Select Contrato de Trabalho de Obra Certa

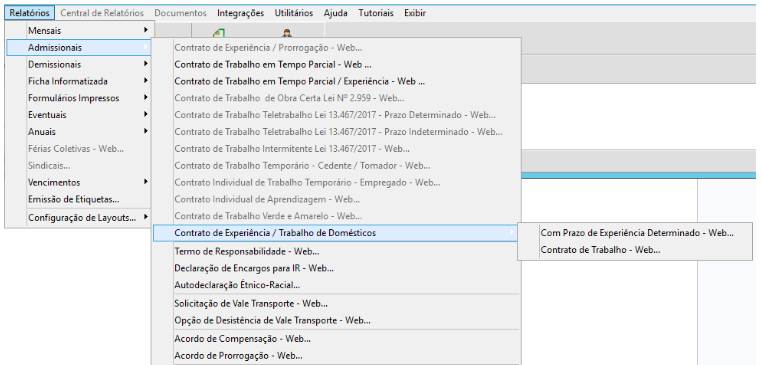[336, 98]
